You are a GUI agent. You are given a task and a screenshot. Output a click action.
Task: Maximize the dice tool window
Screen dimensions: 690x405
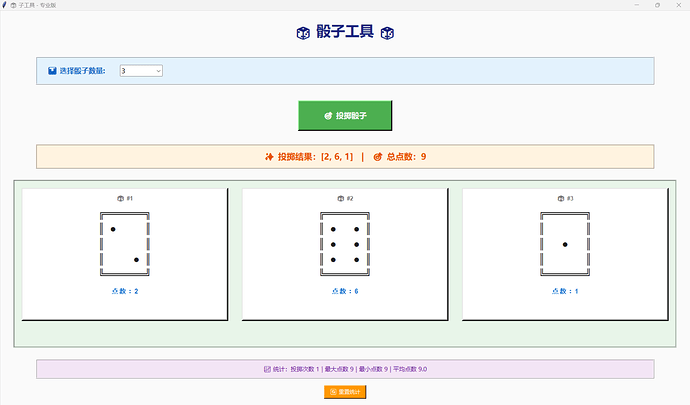point(657,5)
